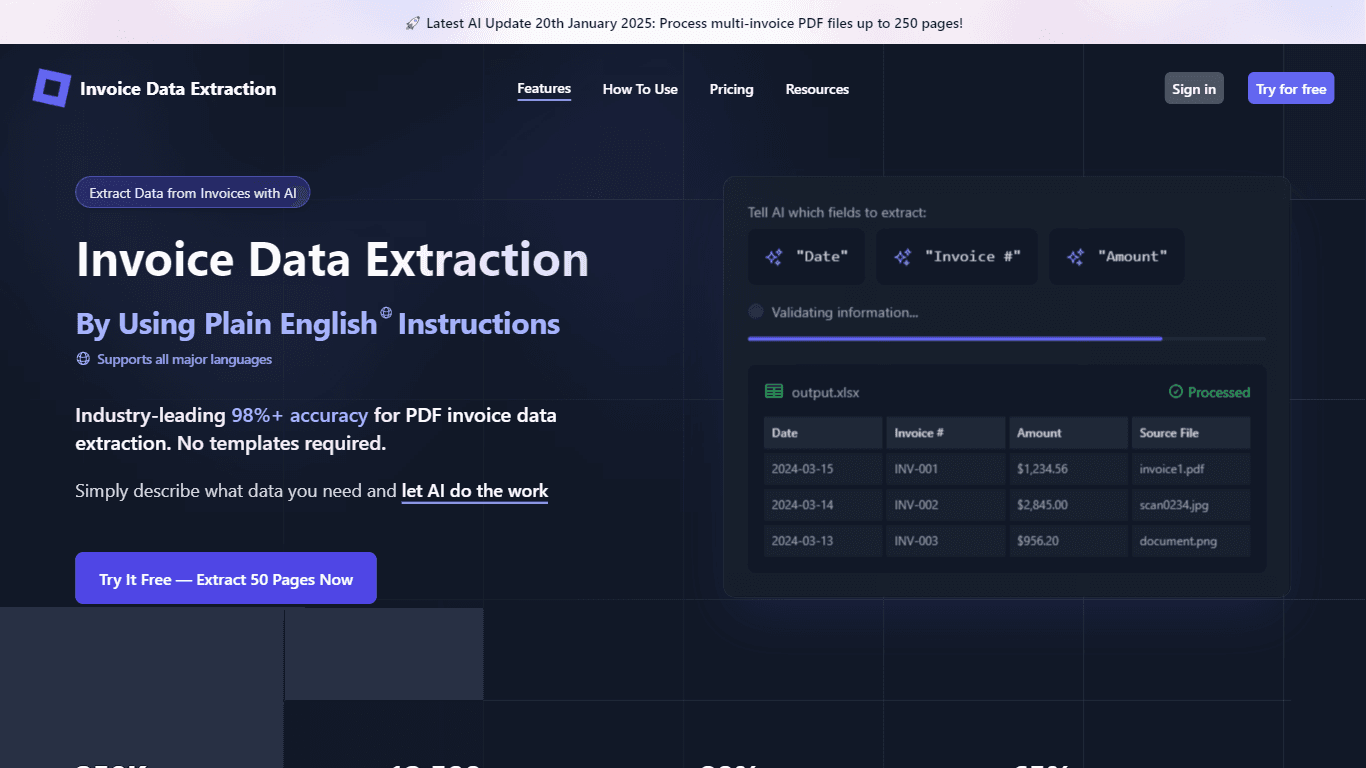The image size is (1366, 768).
Task: Click the sparkle icon in "Date" chip
Action: [x=773, y=257]
